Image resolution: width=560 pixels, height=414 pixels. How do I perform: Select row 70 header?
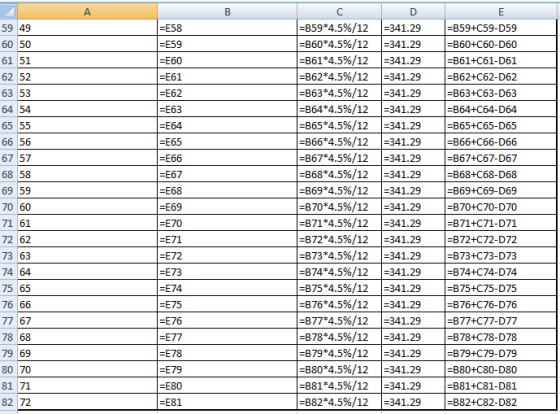(8, 207)
